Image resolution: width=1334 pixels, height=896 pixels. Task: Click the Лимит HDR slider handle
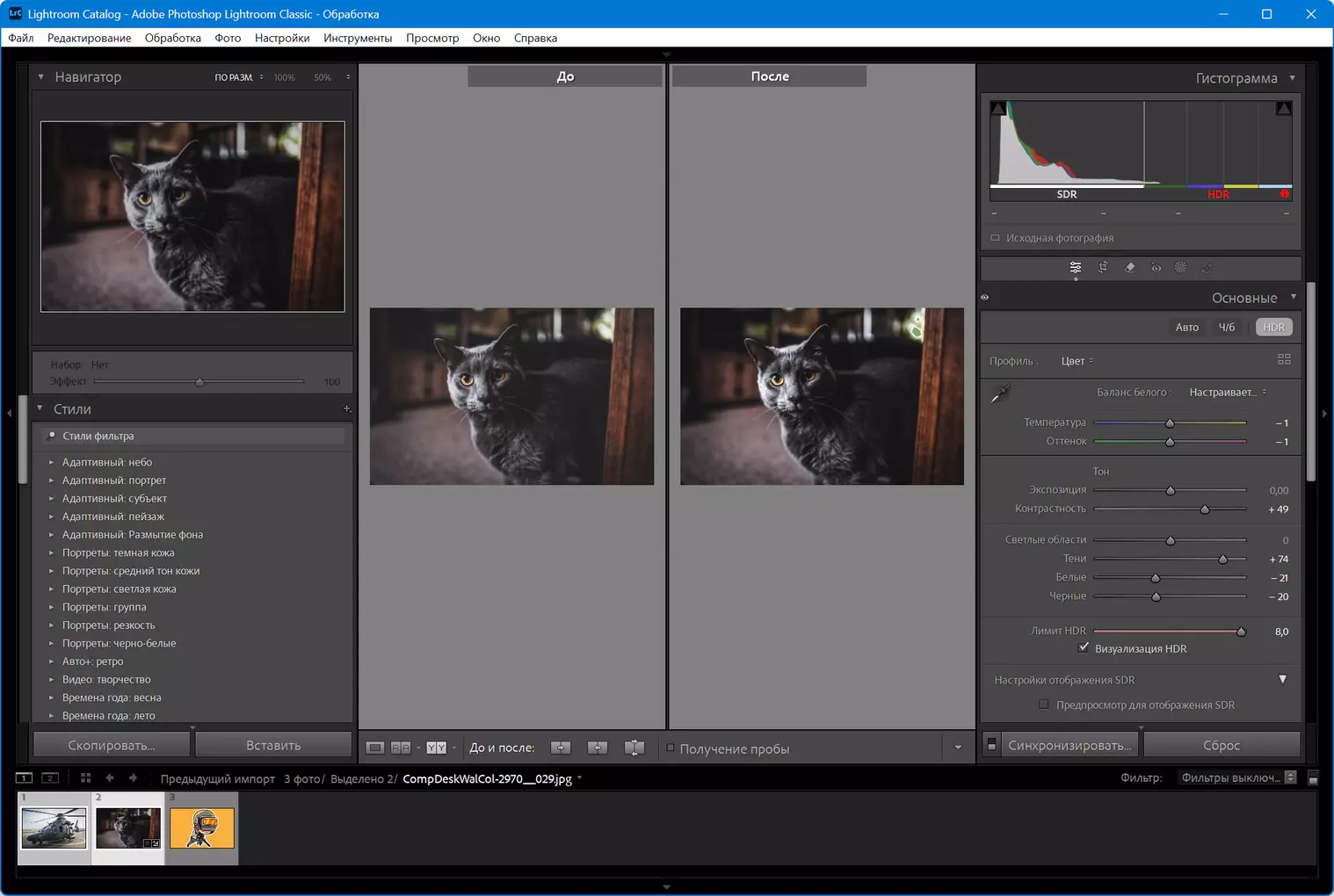pyautogui.click(x=1241, y=632)
